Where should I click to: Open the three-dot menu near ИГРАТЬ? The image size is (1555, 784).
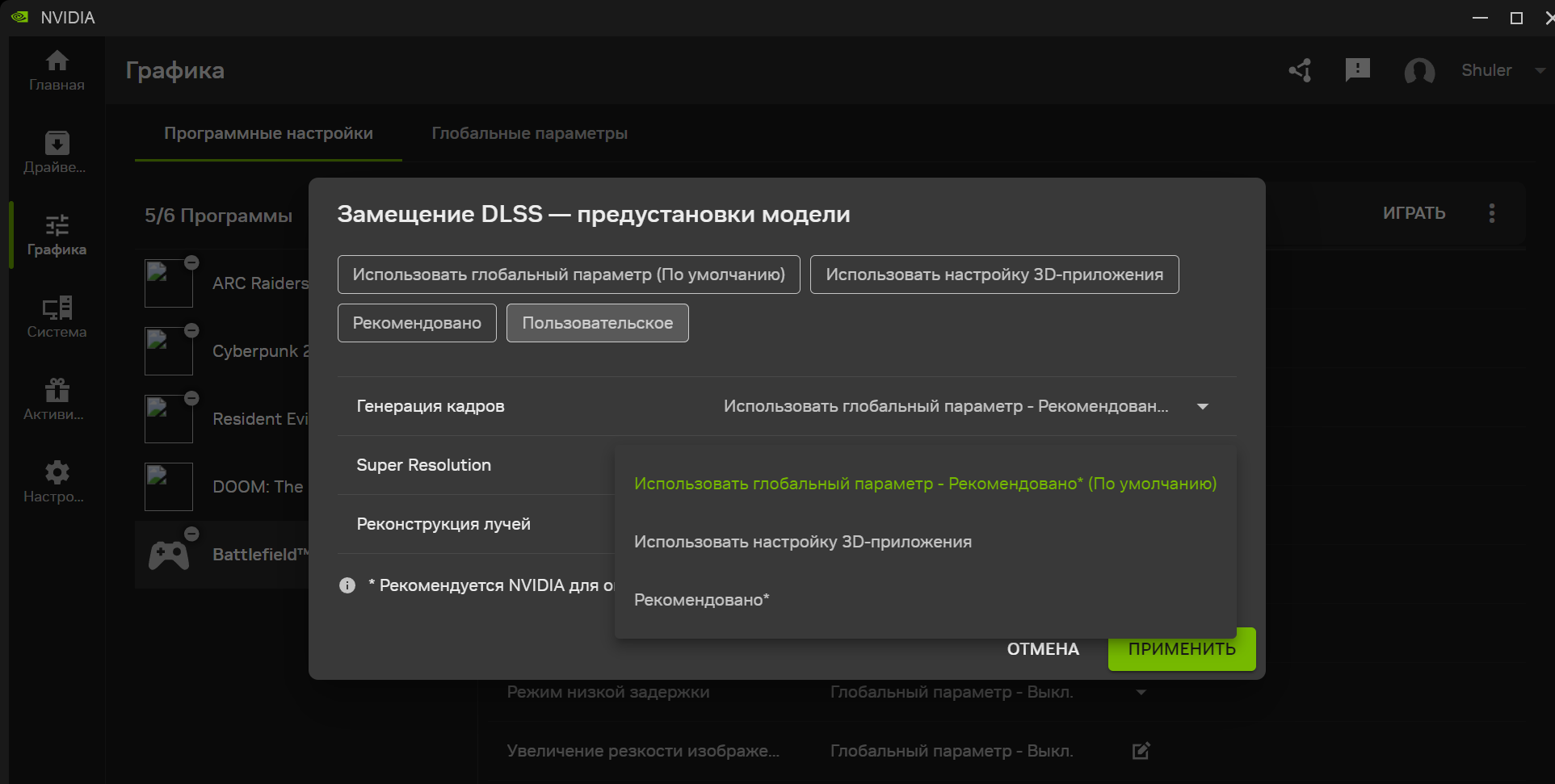click(1492, 212)
